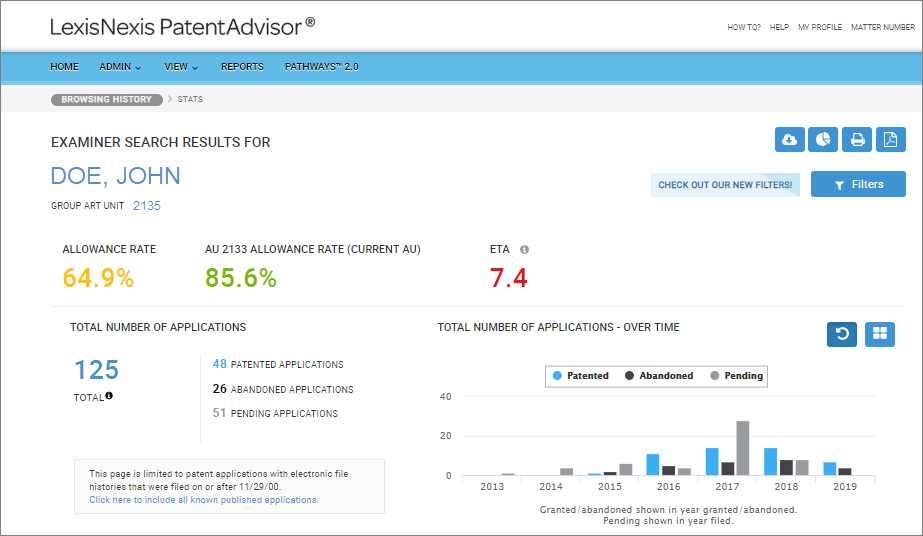Click the Stats breadcrumb
The width and height of the screenshot is (923, 536).
click(190, 99)
